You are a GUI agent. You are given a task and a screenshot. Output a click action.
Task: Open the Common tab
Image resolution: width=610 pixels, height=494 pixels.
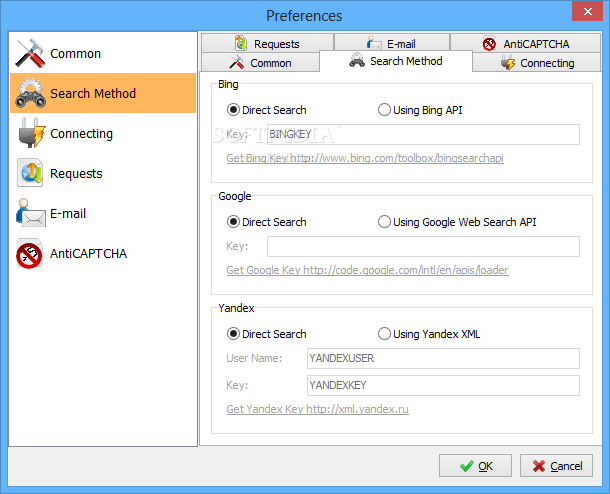point(260,62)
